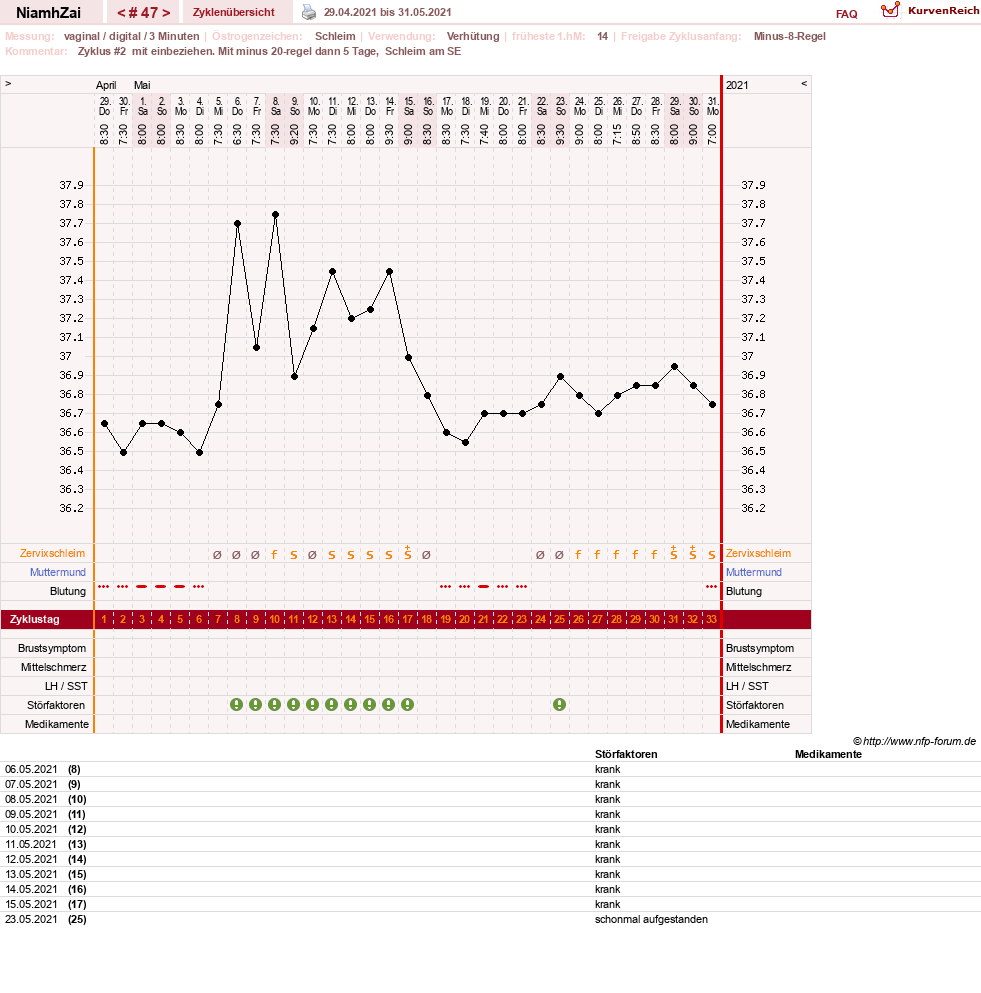Click the Störfaktoren icon for cycle day 15
981x993 pixels.
coord(369,704)
